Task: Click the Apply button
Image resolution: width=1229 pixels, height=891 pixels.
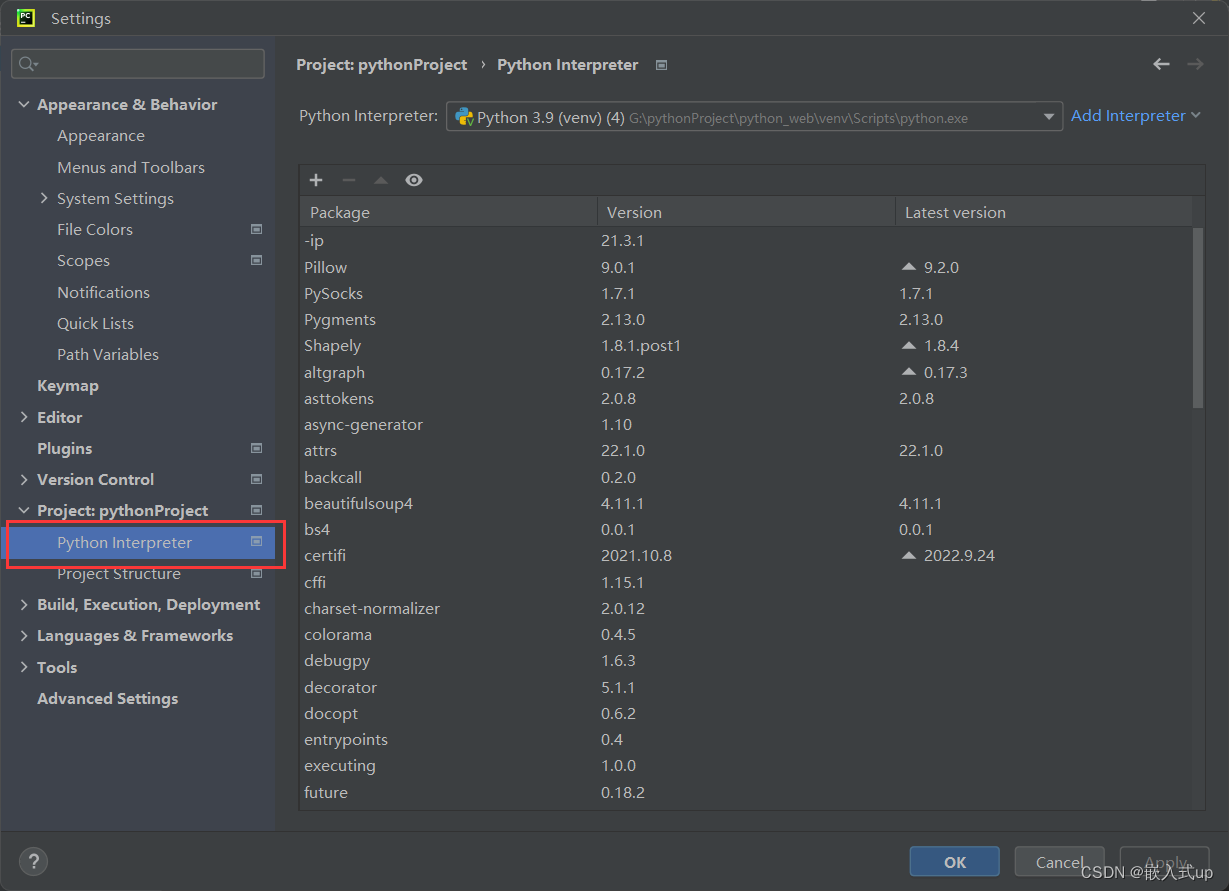Action: tap(1164, 861)
